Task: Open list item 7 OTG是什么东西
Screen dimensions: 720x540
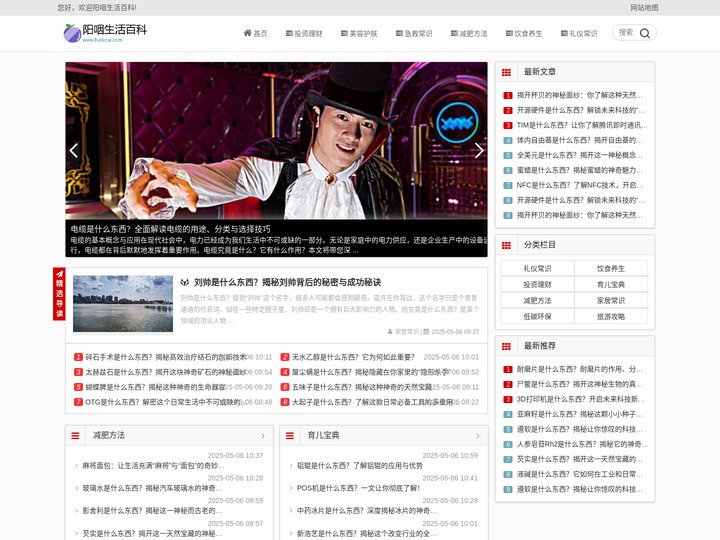Action: (x=163, y=402)
